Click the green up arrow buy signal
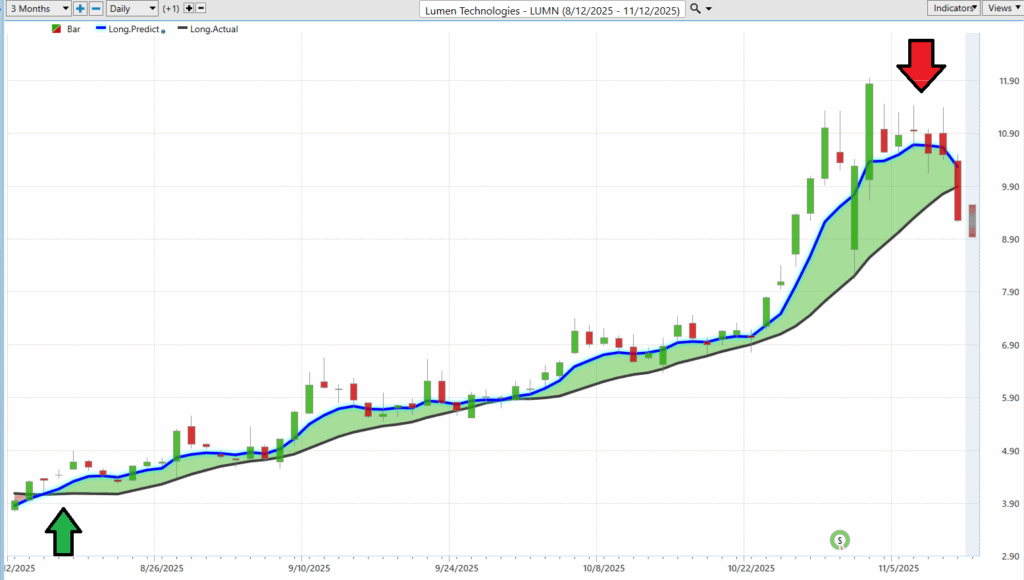 [x=64, y=531]
